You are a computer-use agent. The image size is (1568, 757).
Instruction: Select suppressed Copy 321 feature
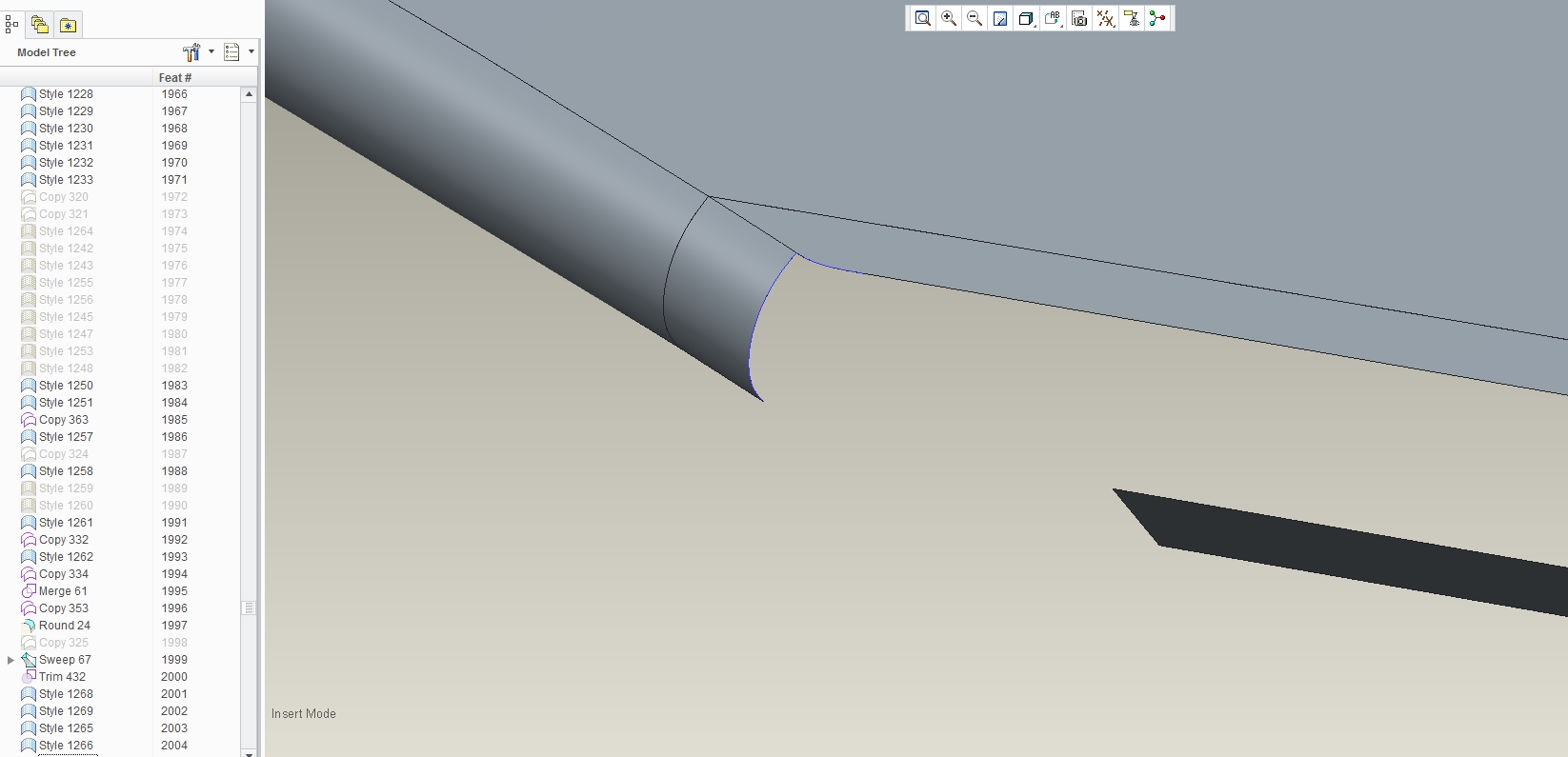pos(63,214)
